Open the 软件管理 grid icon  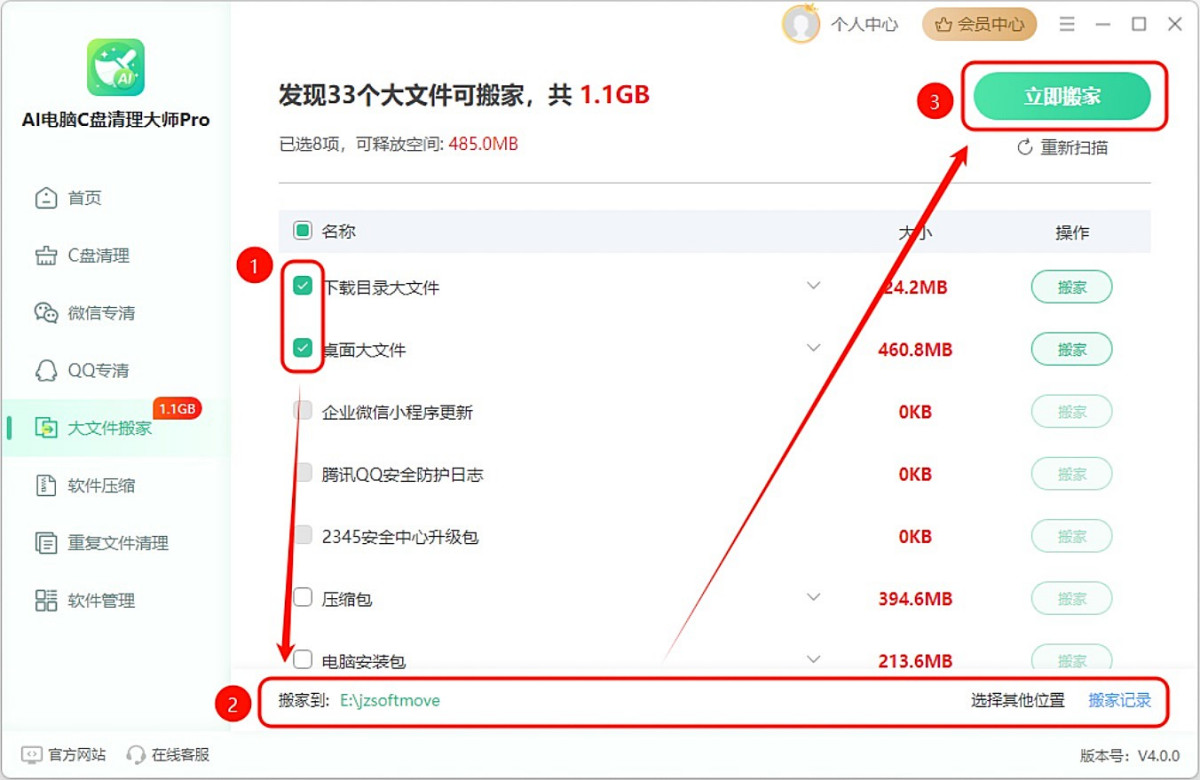click(x=46, y=601)
